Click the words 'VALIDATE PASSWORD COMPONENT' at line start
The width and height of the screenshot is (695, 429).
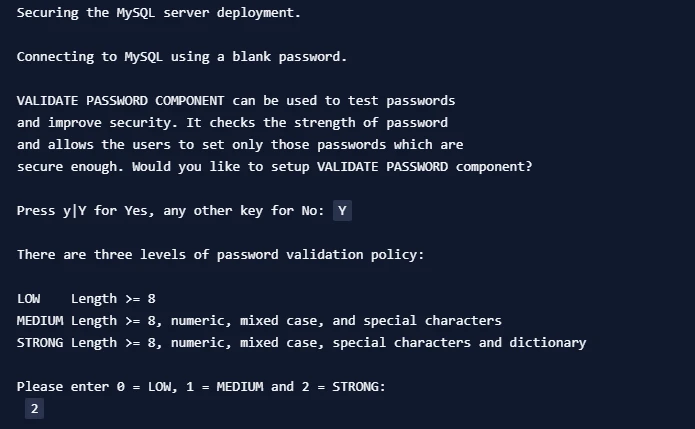click(x=121, y=101)
